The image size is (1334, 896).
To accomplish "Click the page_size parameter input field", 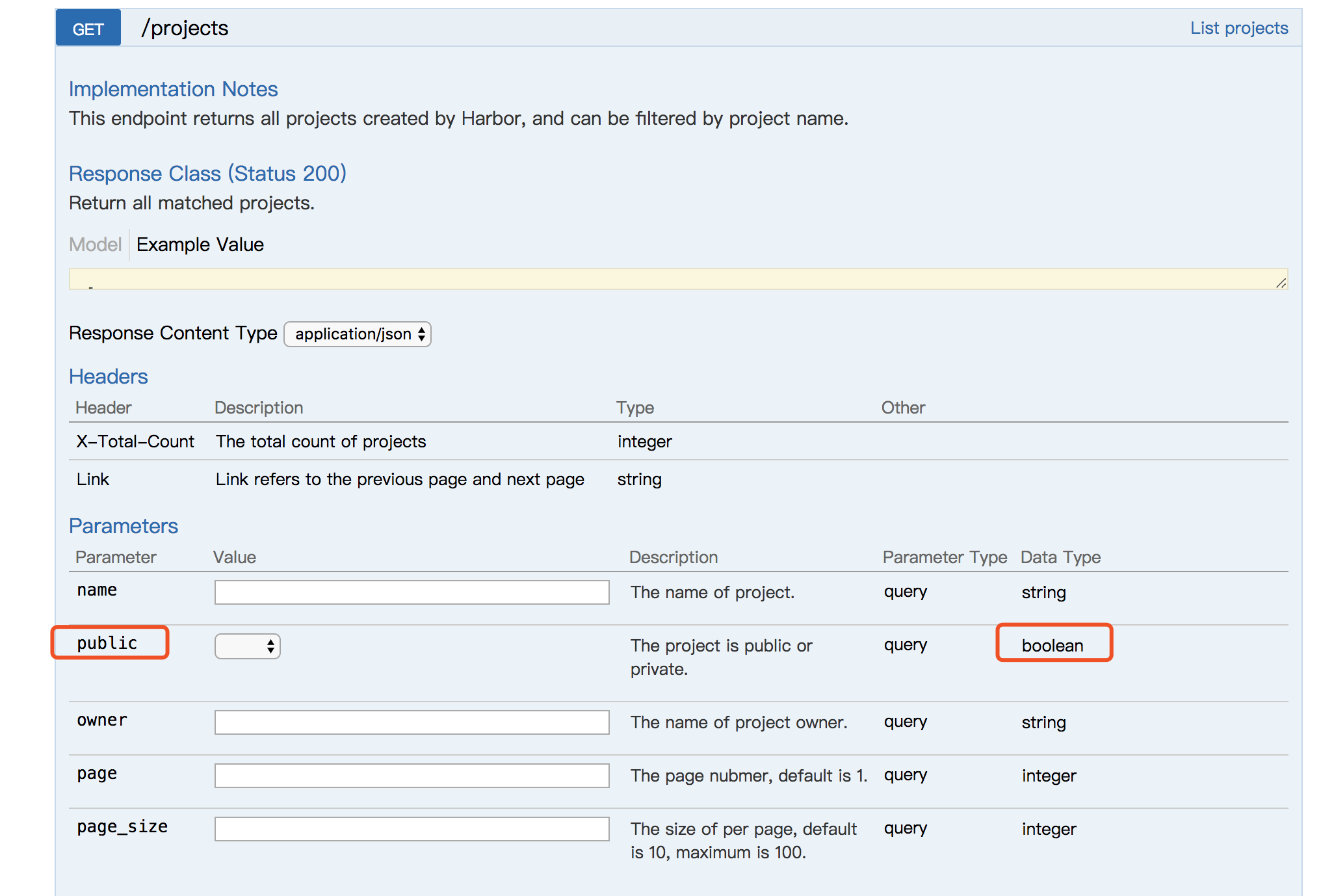I will pyautogui.click(x=412, y=829).
